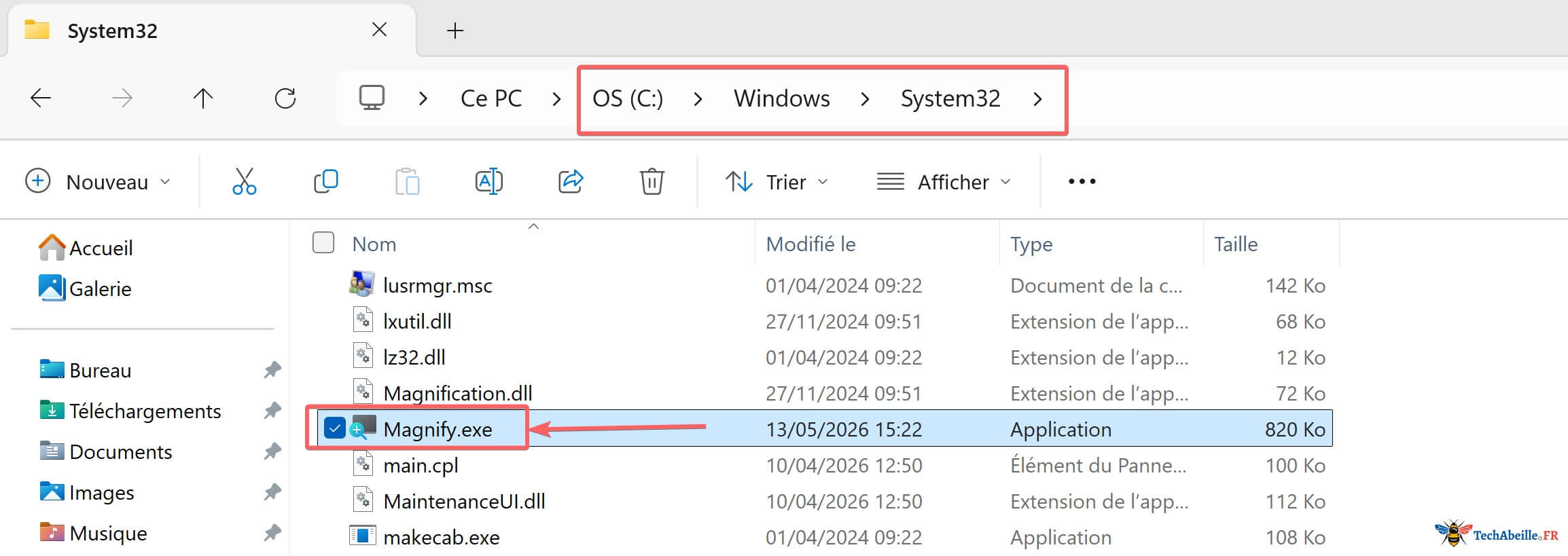Expand chevron after System32 in path
The image size is (1568, 556).
pos(1037,99)
